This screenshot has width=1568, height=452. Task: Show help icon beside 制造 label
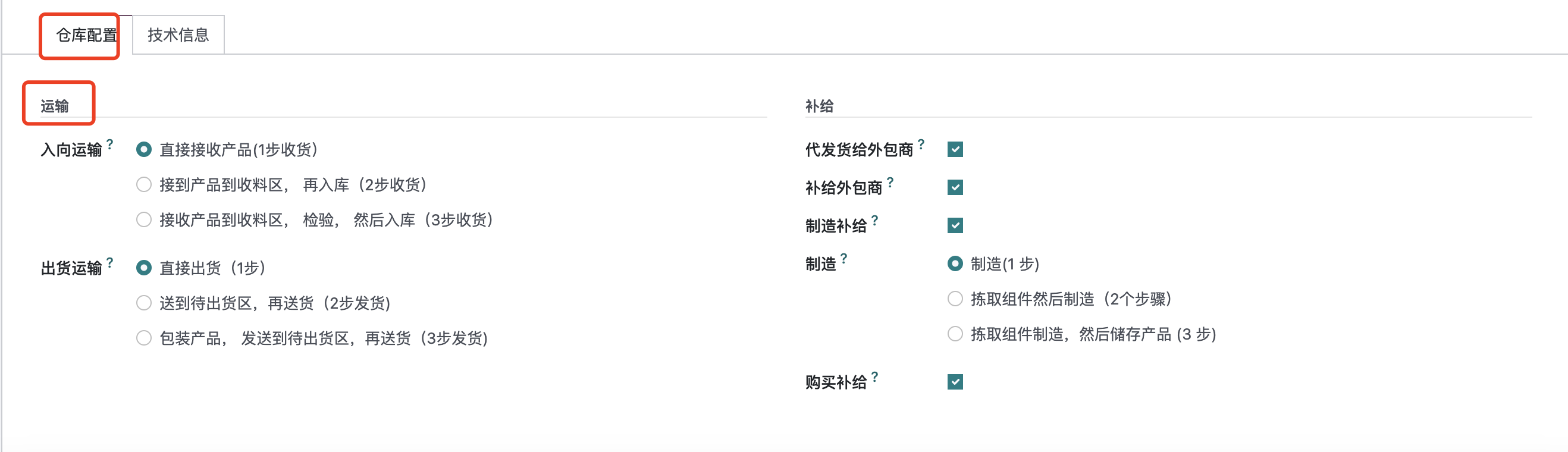tap(843, 259)
